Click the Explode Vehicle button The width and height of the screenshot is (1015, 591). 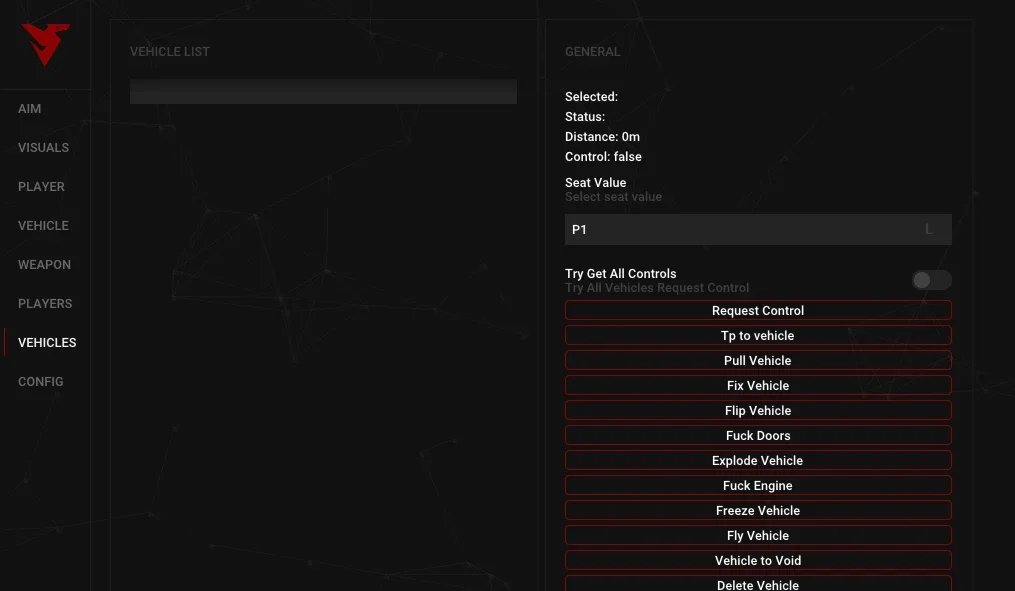tap(758, 460)
